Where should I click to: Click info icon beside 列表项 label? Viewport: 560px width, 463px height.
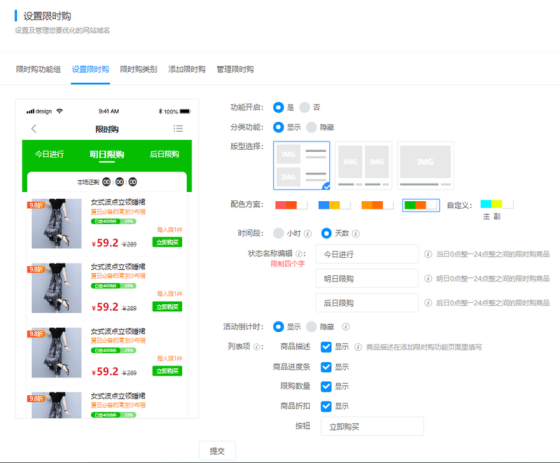pyautogui.click(x=256, y=347)
